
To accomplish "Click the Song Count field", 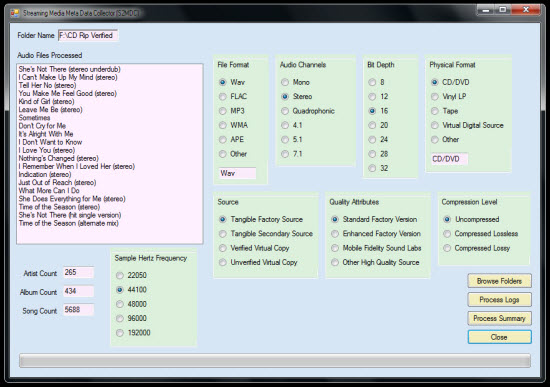I will 78,309.
